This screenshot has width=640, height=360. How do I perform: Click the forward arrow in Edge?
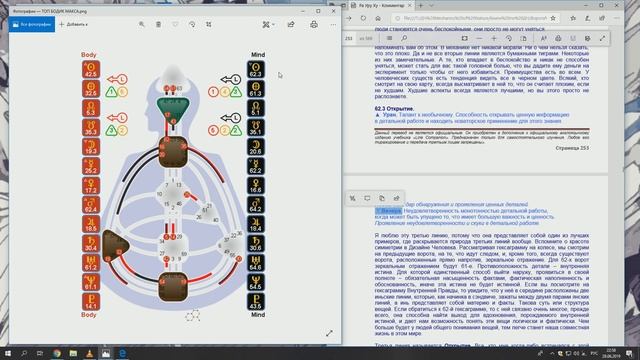[x=349, y=18]
